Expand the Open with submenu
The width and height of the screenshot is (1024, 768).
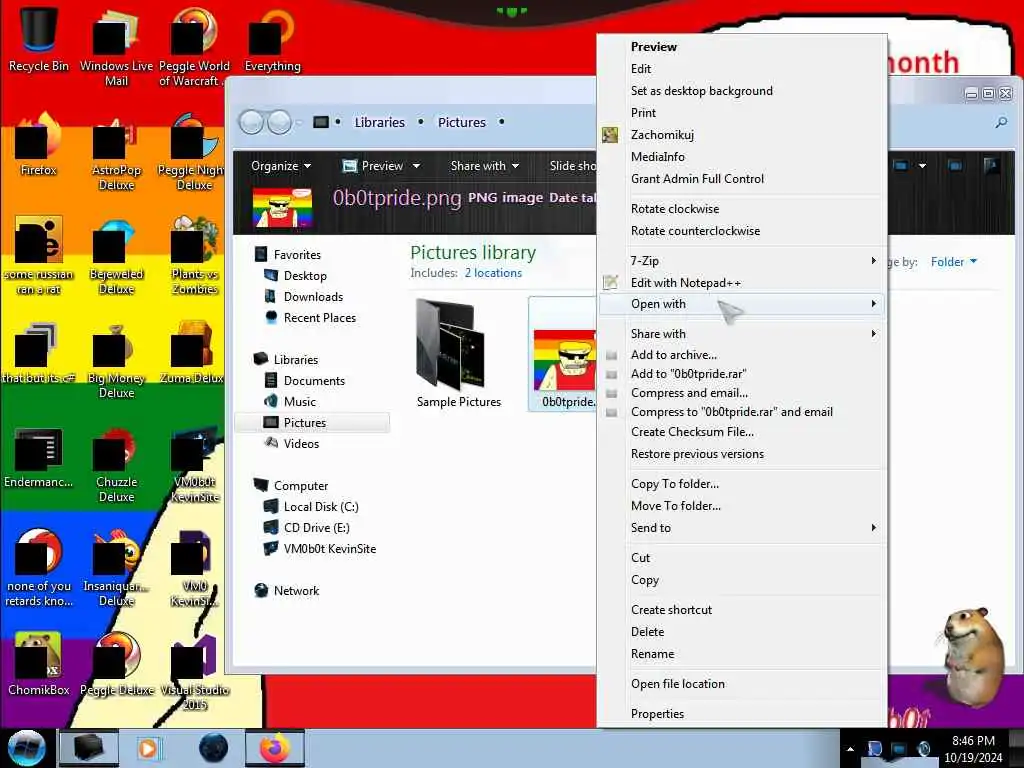[x=742, y=304]
